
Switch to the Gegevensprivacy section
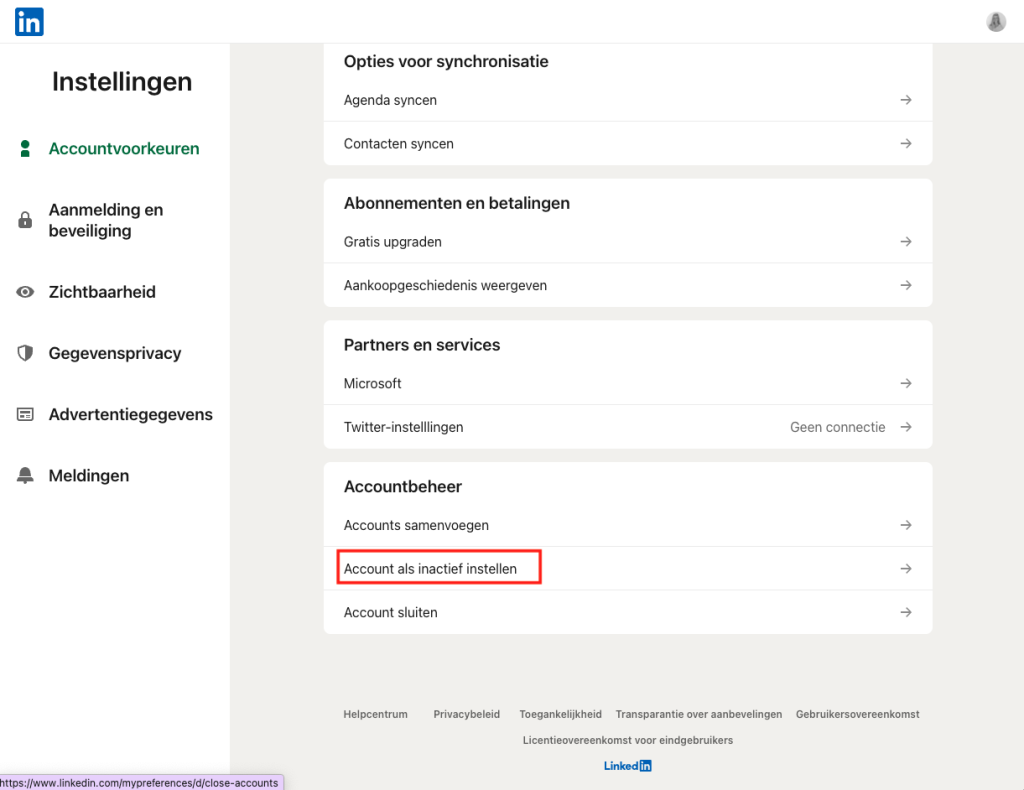click(x=115, y=353)
